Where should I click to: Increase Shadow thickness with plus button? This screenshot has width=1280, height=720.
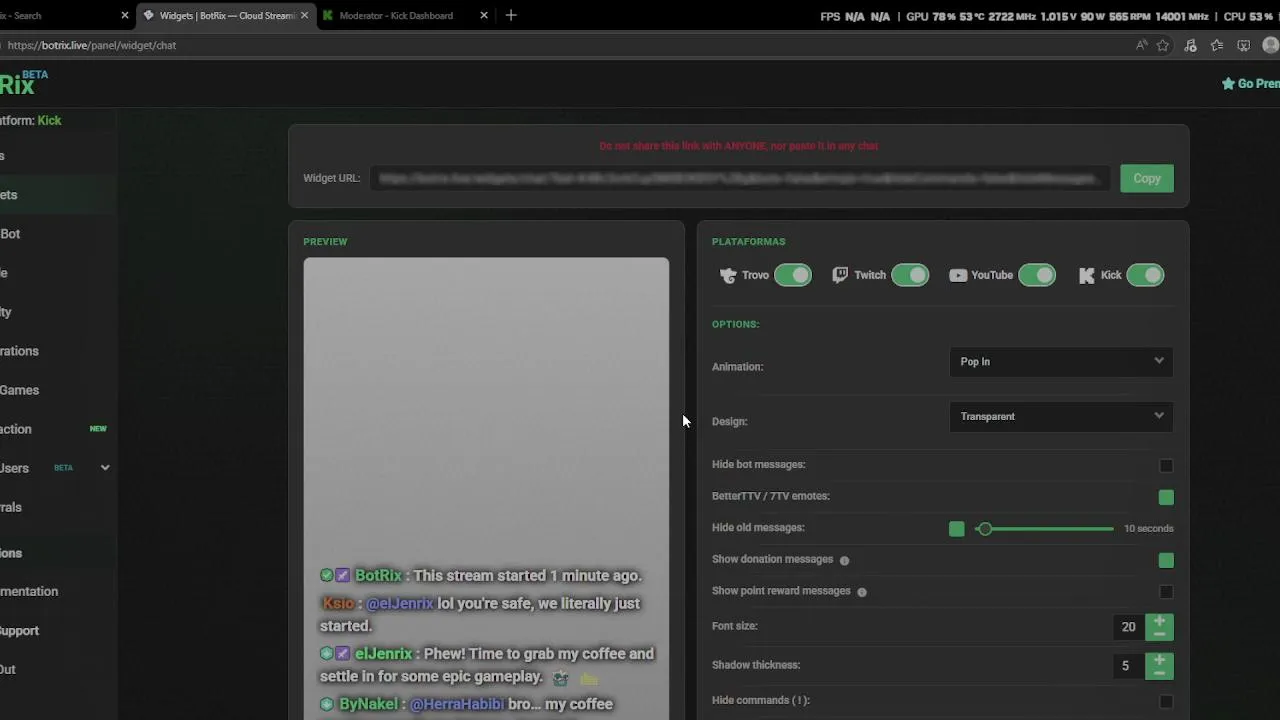1159,660
